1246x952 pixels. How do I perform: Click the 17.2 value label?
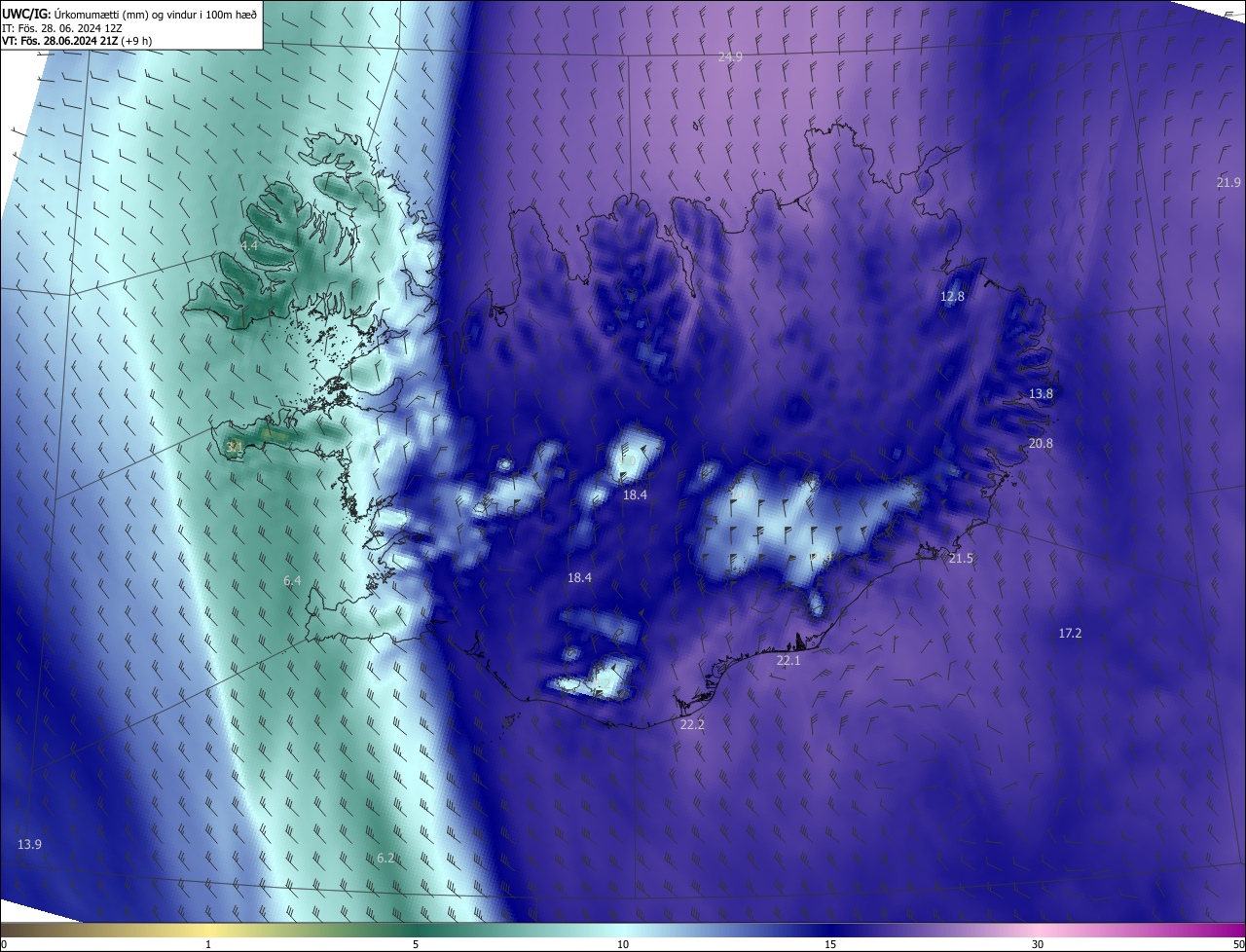point(1070,634)
